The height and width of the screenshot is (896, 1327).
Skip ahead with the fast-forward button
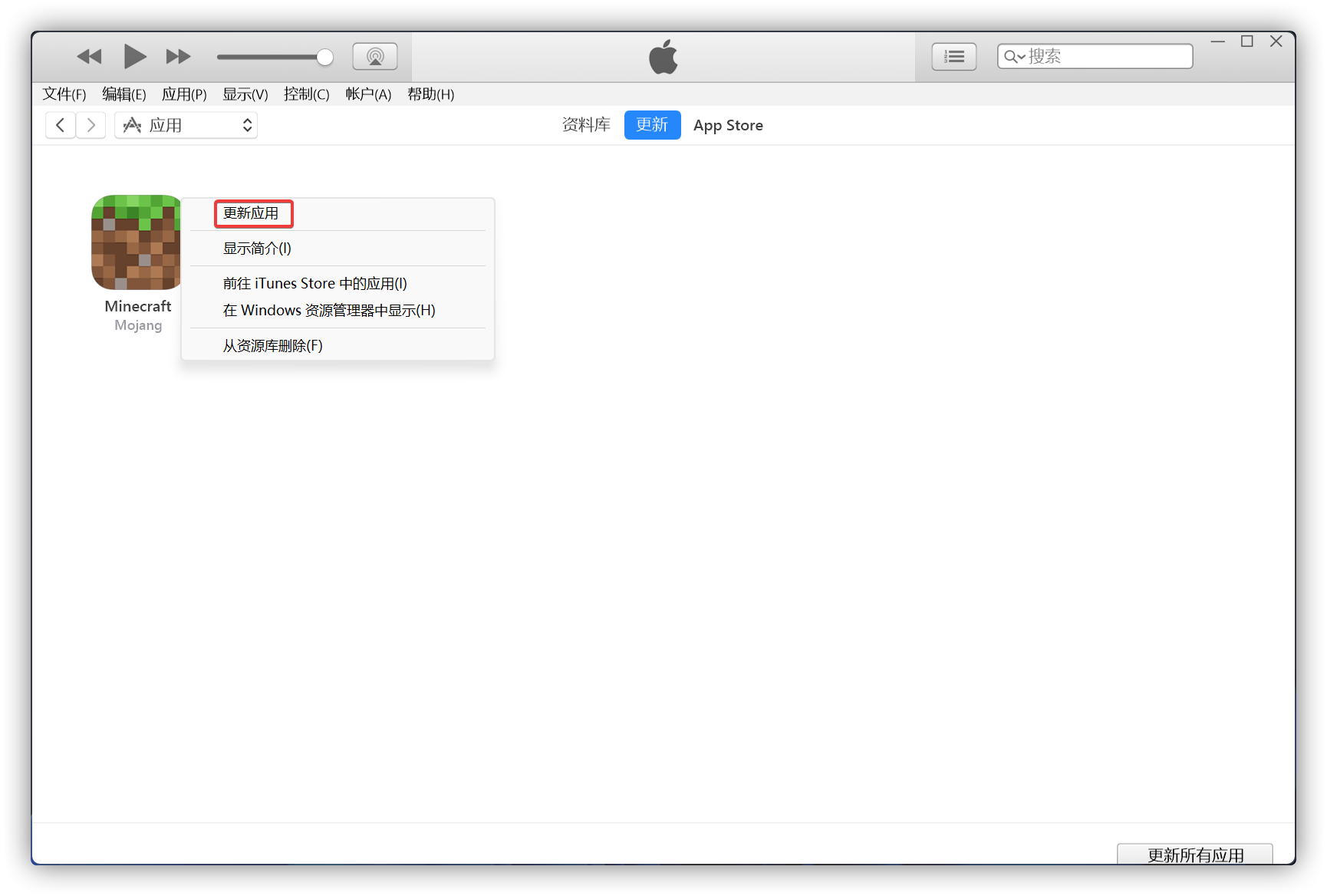(179, 56)
